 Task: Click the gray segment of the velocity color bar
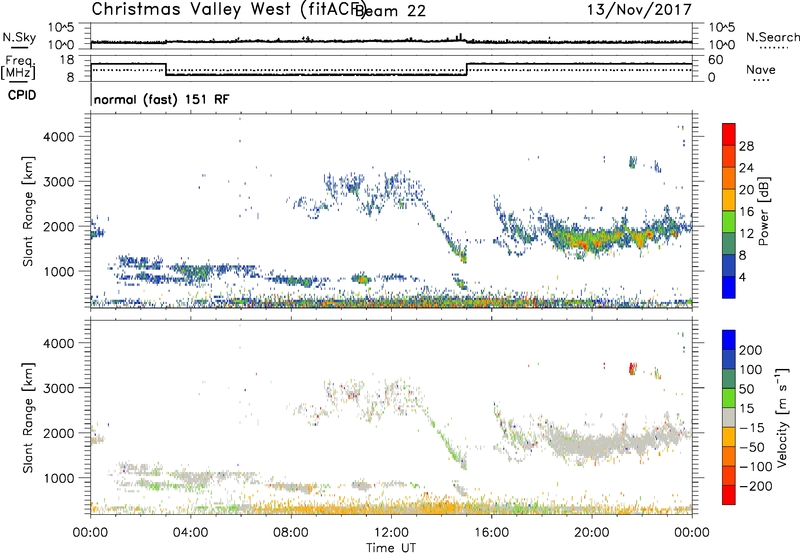coord(729,418)
